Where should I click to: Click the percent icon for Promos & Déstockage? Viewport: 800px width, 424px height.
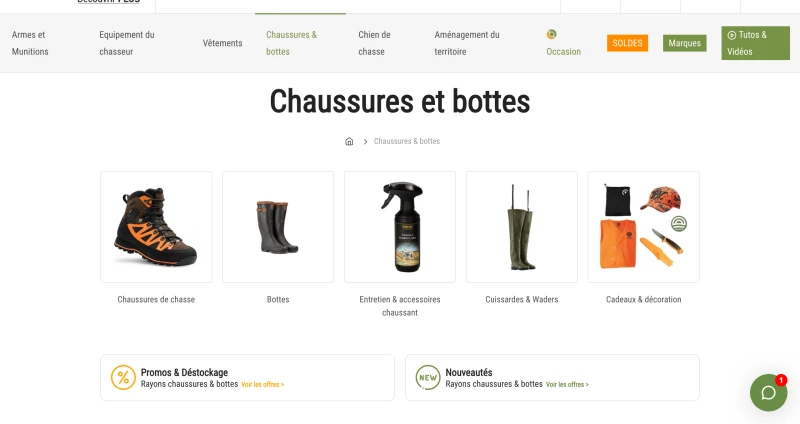click(123, 378)
